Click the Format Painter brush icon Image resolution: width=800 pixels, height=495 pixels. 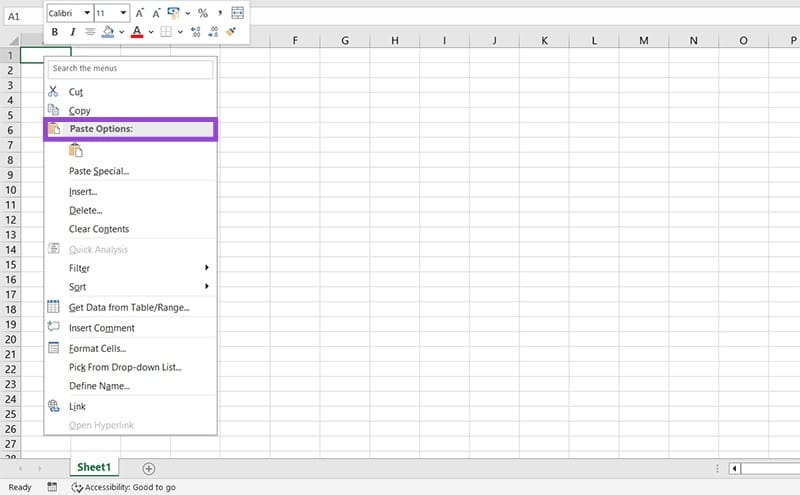[231, 32]
